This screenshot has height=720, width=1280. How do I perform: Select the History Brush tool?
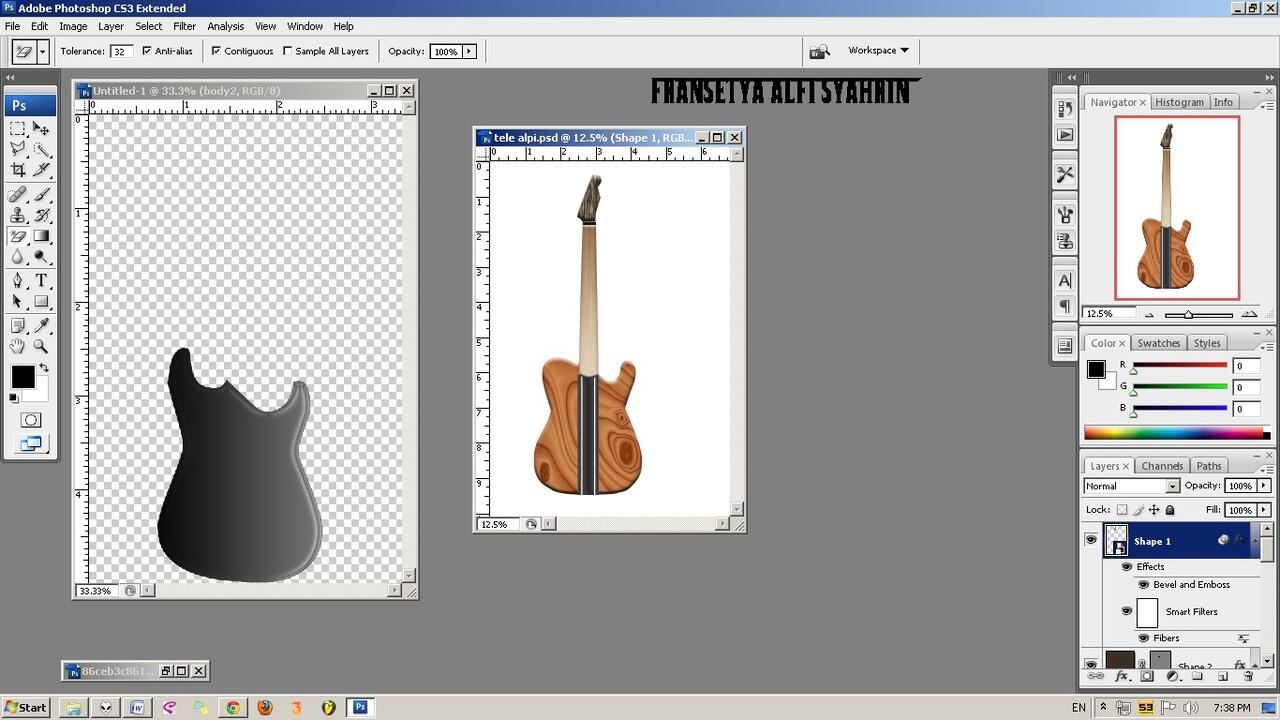42,216
